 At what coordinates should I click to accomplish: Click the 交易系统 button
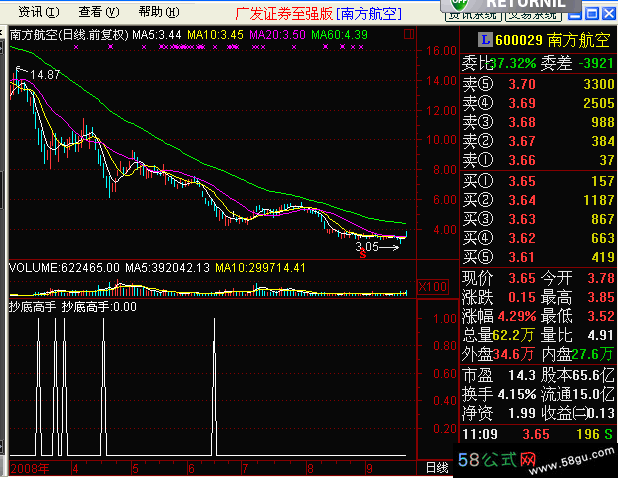(x=533, y=16)
